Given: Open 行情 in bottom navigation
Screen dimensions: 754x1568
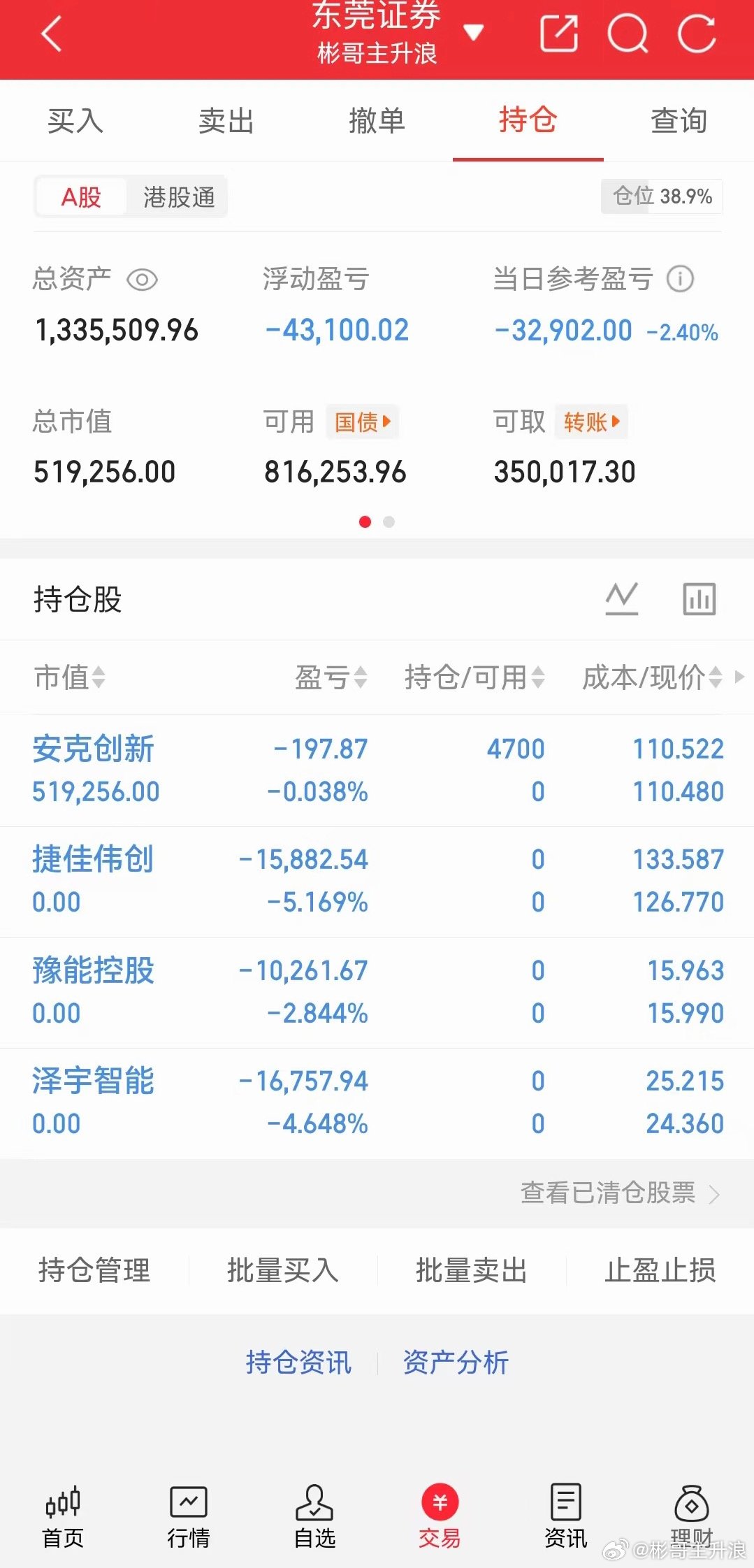Looking at the screenshot, I should pos(189,1516).
